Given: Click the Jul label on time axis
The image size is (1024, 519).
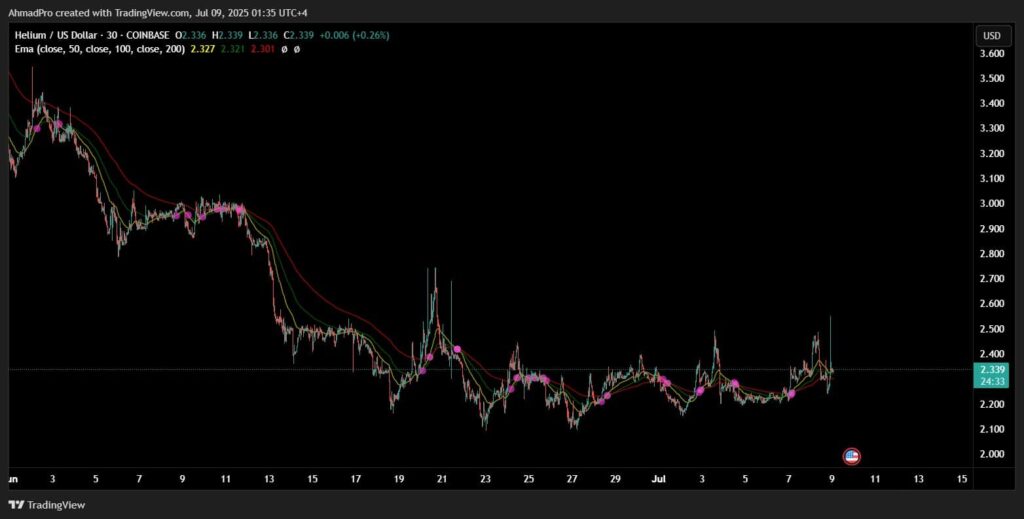Looking at the screenshot, I should [x=658, y=479].
